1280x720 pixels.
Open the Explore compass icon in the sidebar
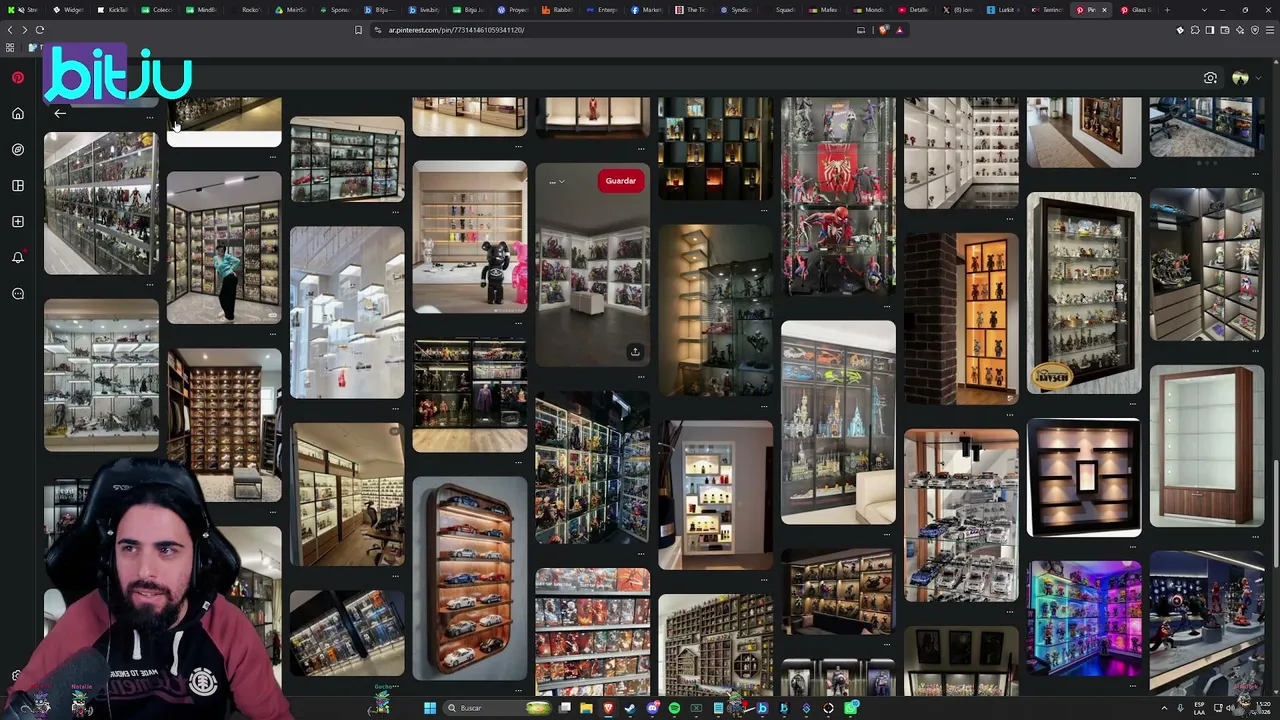click(x=18, y=150)
